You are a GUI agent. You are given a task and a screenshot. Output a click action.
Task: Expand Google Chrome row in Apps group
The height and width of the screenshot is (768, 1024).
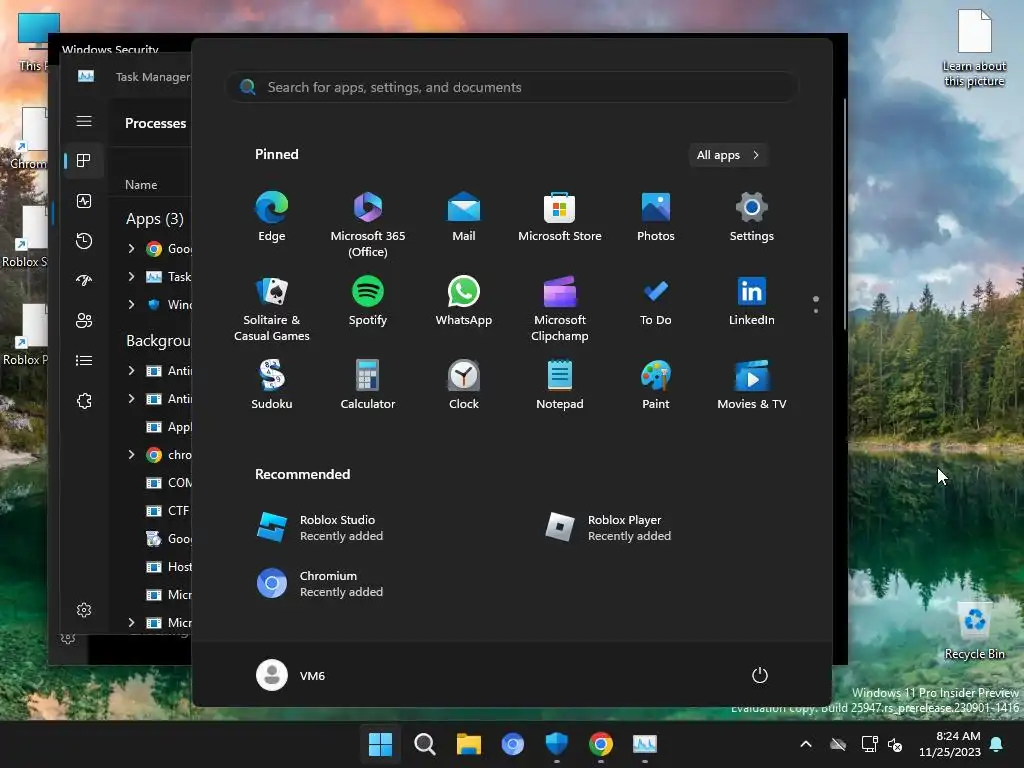[131, 248]
